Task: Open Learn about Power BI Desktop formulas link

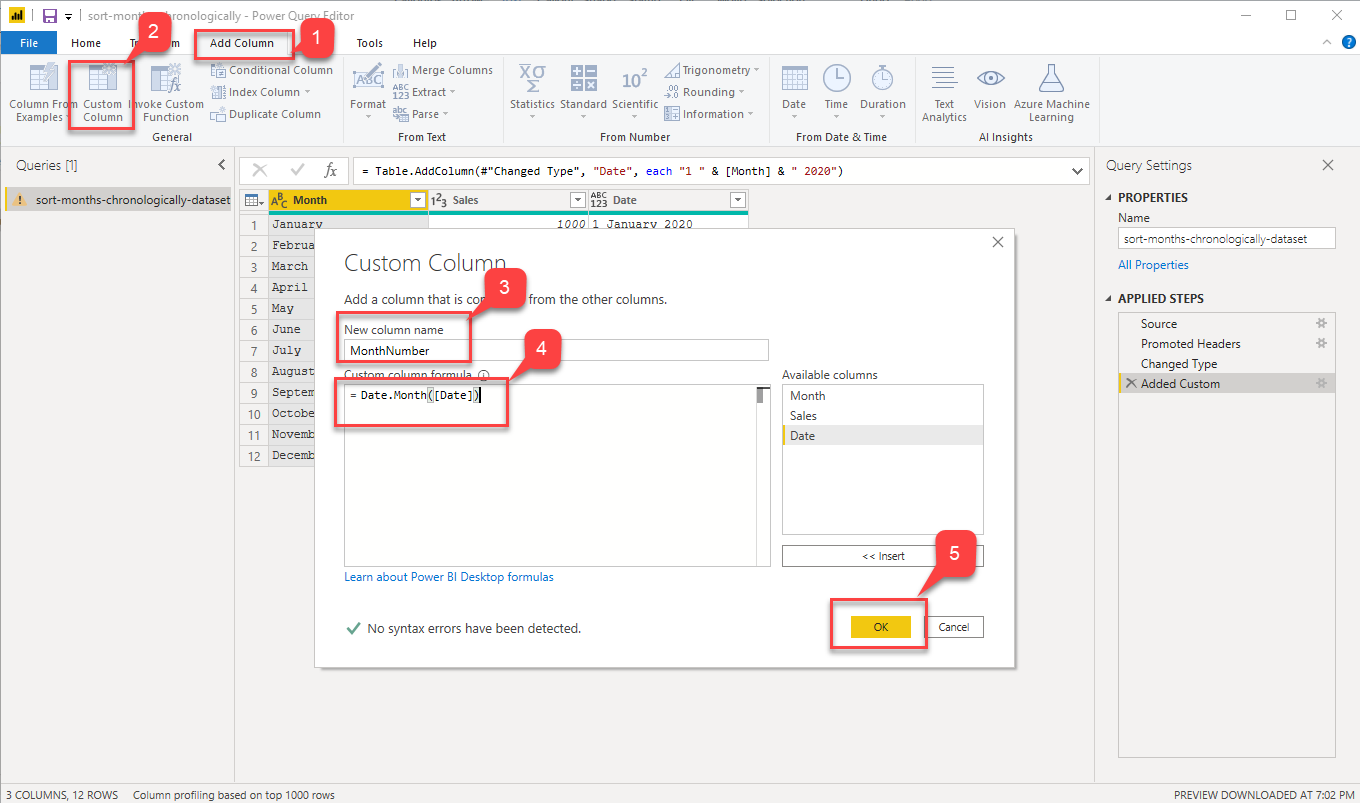Action: click(448, 577)
